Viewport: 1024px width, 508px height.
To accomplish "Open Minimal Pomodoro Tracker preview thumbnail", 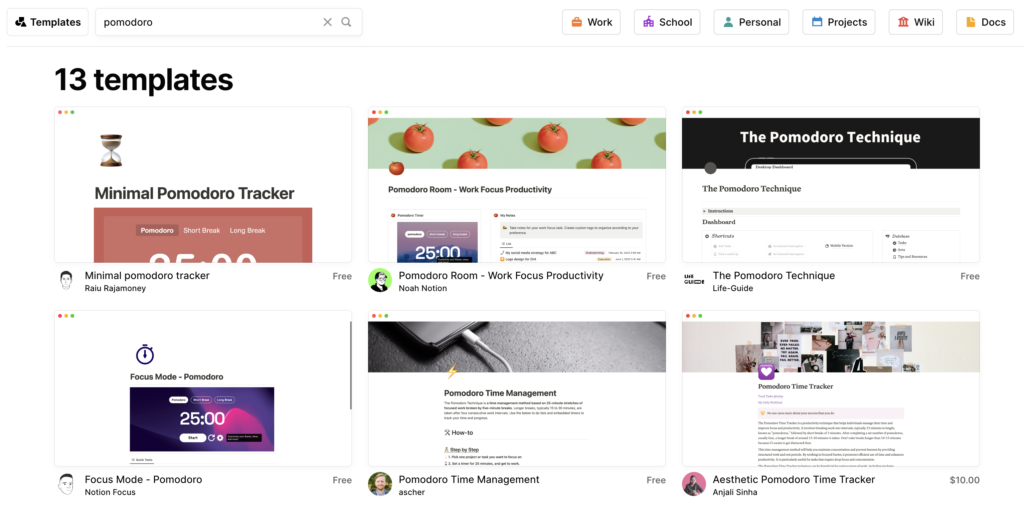I will pos(203,185).
